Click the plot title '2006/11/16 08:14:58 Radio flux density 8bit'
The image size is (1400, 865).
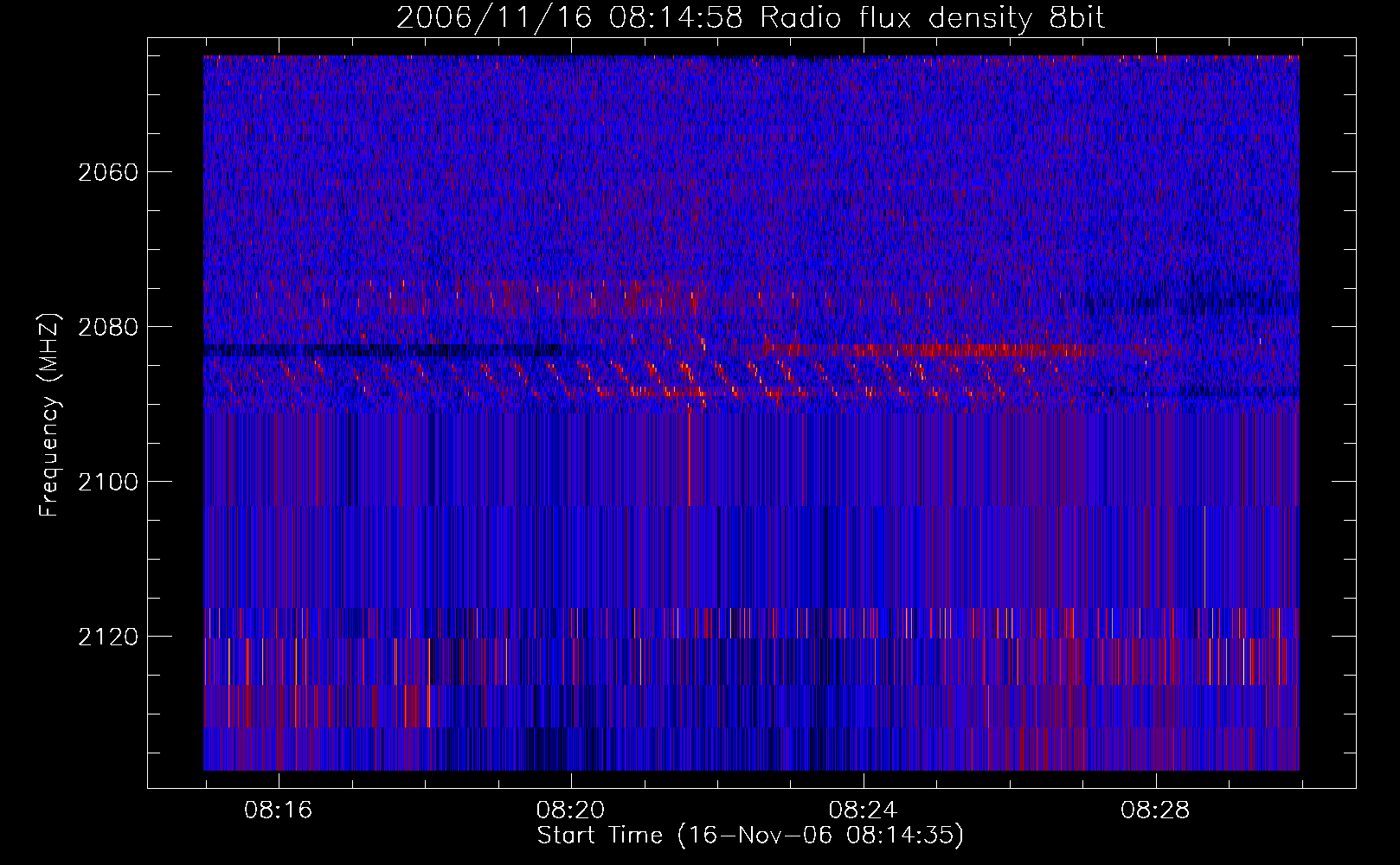coord(750,18)
